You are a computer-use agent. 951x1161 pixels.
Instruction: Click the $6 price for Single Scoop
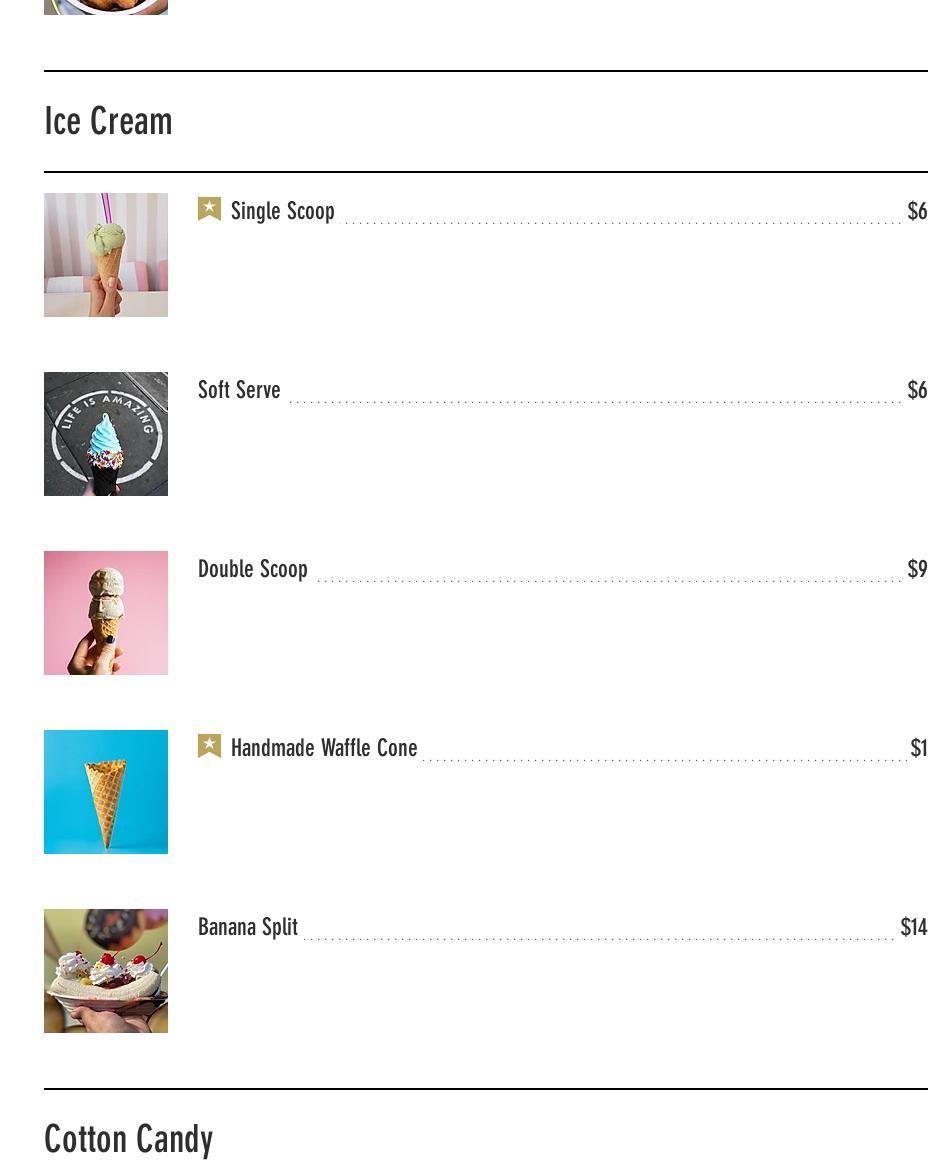click(x=917, y=211)
